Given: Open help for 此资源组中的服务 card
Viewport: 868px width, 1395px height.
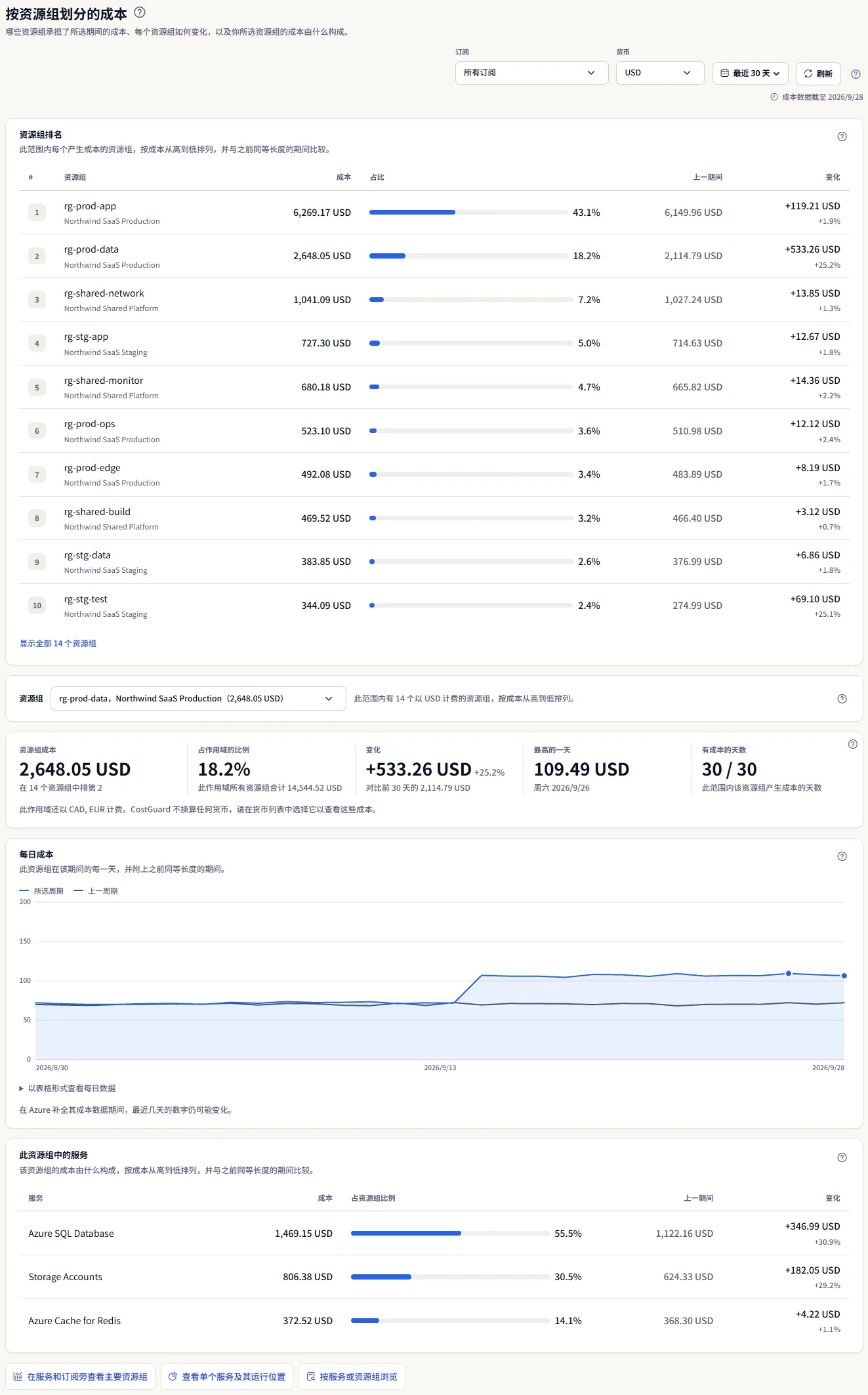Looking at the screenshot, I should pyautogui.click(x=842, y=1157).
